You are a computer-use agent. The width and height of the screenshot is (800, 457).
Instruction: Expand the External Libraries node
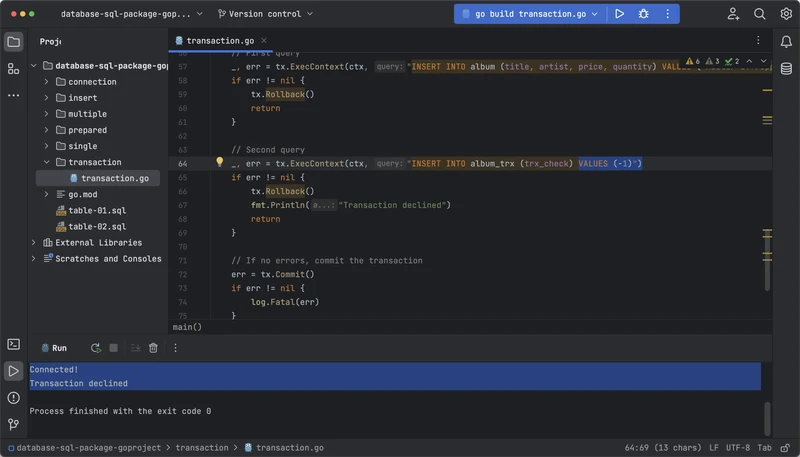(x=34, y=242)
